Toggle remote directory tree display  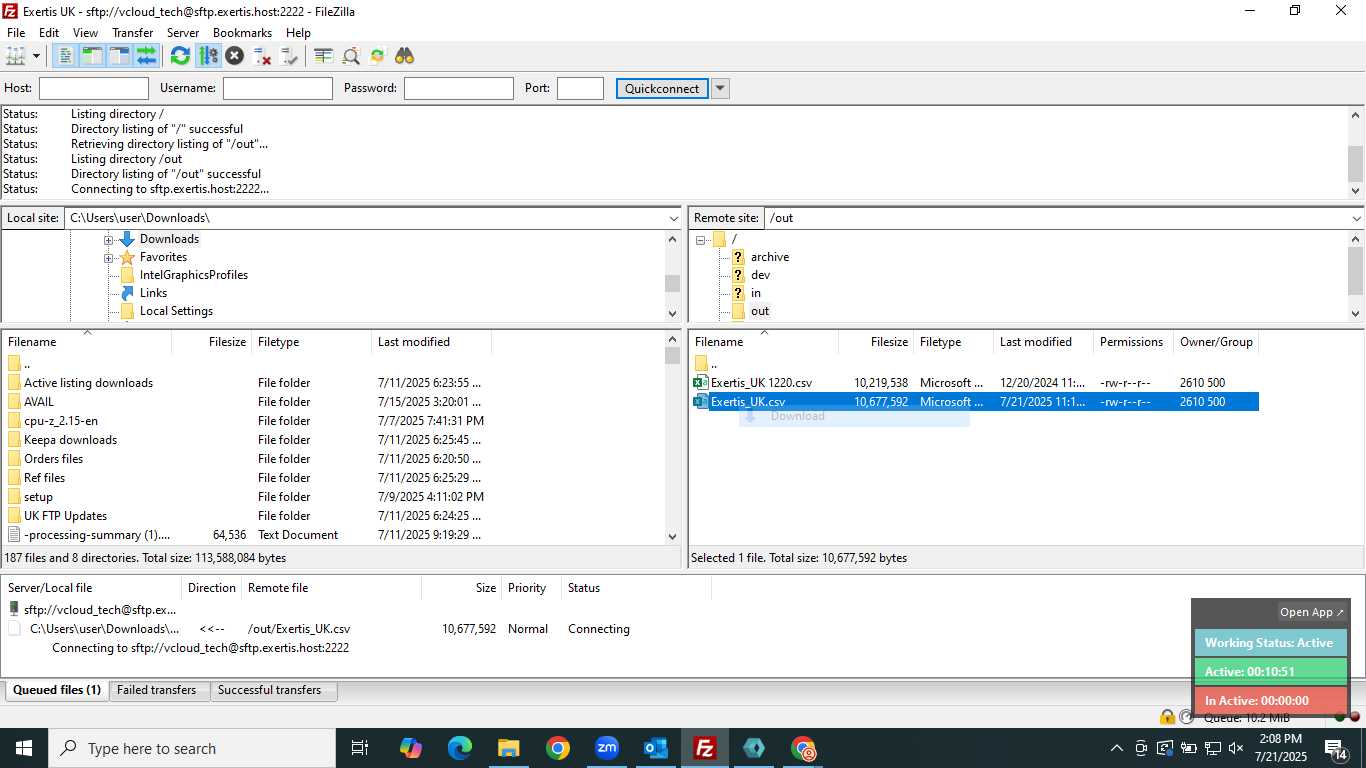[x=119, y=56]
